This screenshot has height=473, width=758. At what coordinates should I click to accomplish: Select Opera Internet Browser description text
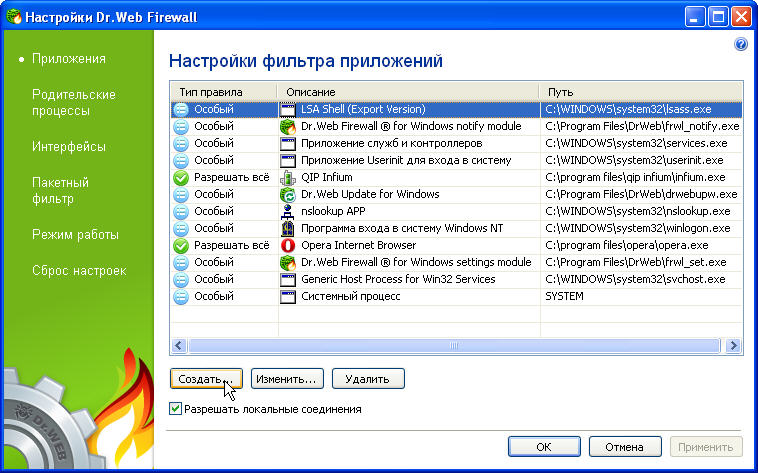(358, 246)
